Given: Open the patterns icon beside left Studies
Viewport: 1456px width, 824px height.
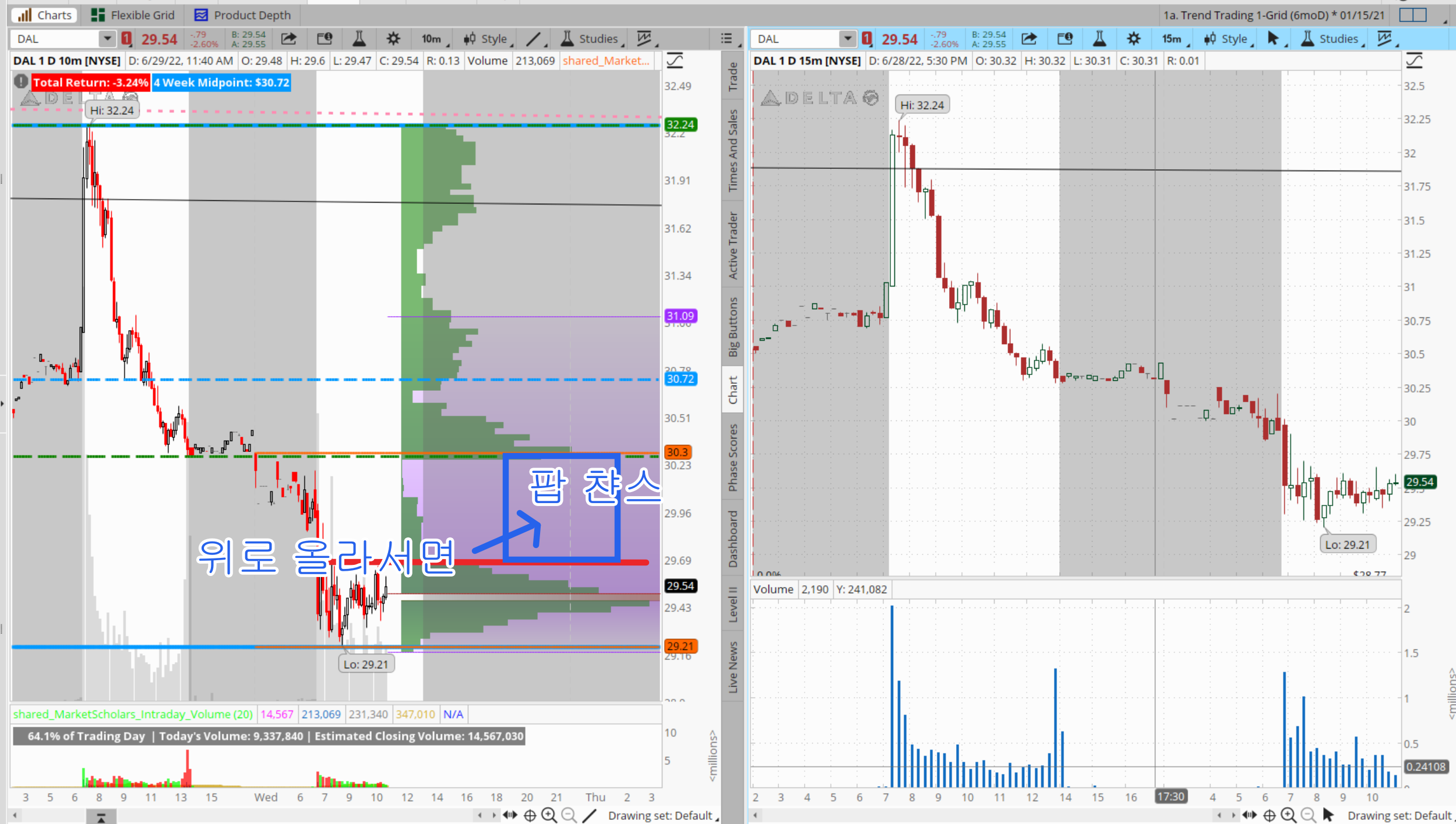Looking at the screenshot, I should point(644,39).
